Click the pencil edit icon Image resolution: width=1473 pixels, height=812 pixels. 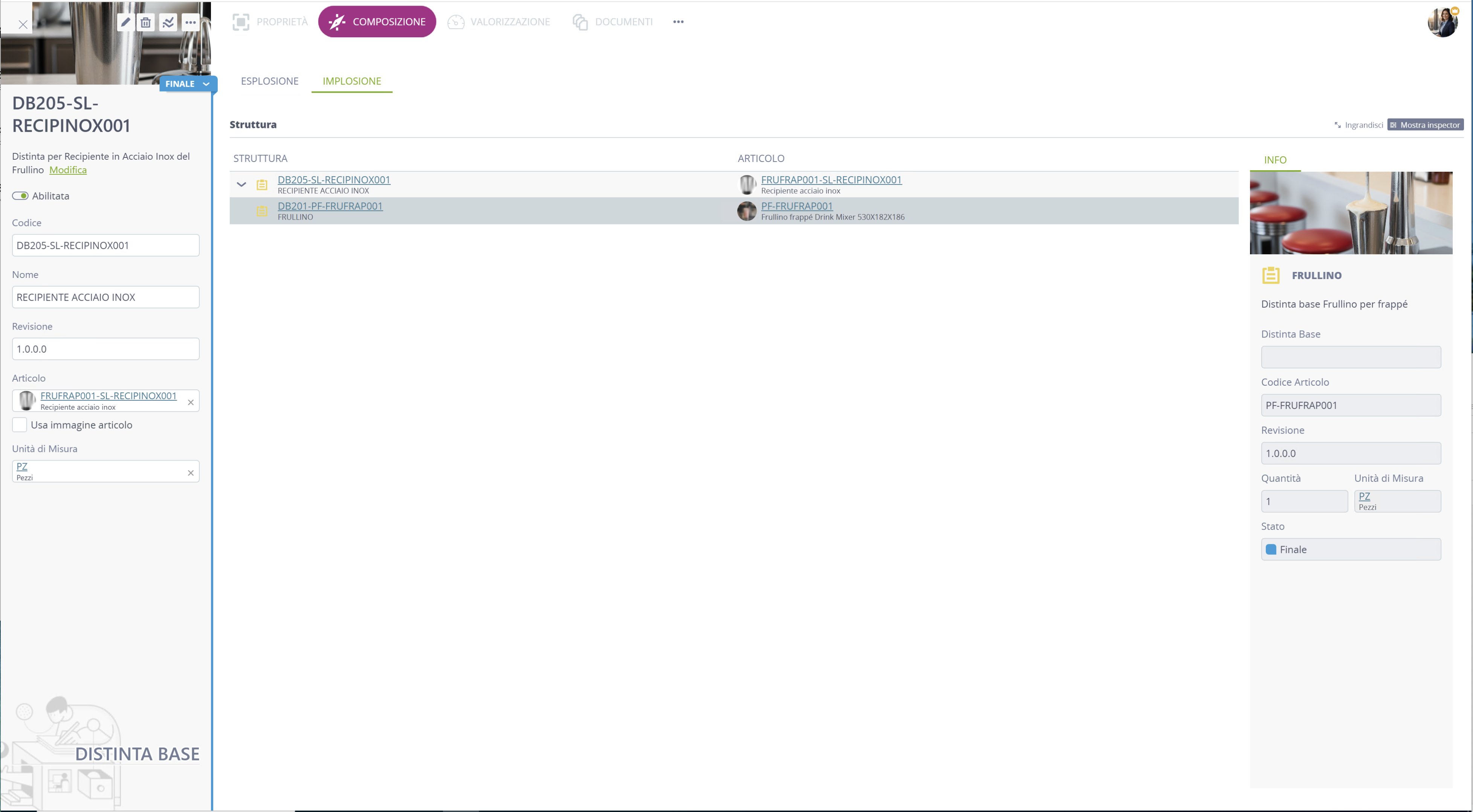pyautogui.click(x=125, y=22)
